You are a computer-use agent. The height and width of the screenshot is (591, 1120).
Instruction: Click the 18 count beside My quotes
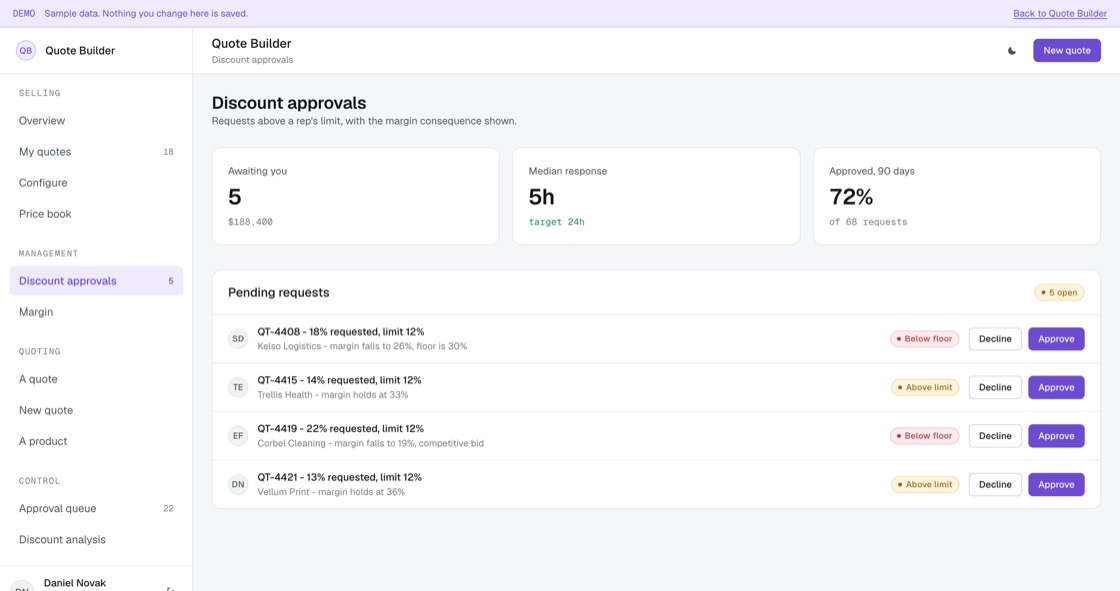(169, 152)
